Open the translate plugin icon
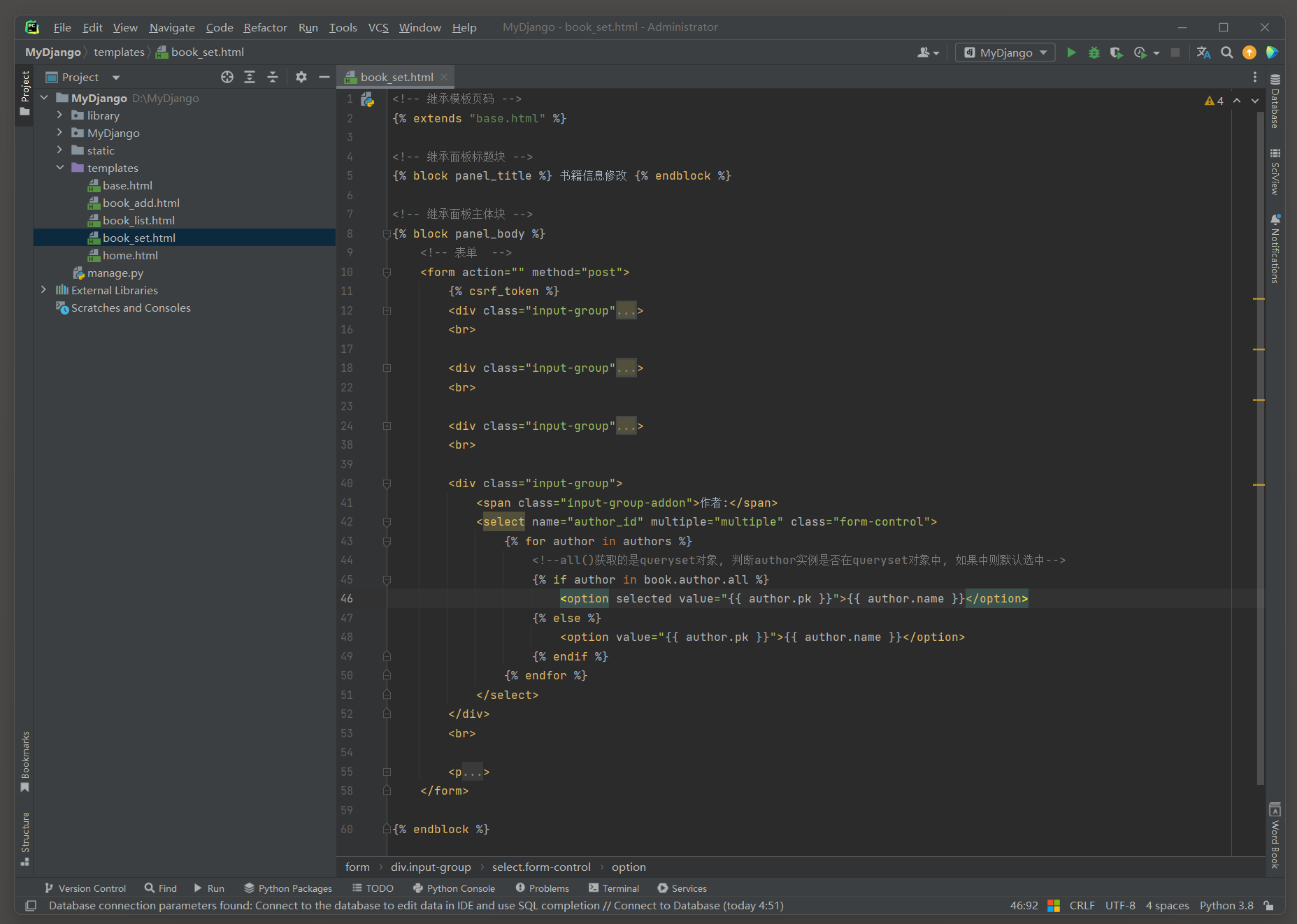The width and height of the screenshot is (1297, 924). [1203, 52]
